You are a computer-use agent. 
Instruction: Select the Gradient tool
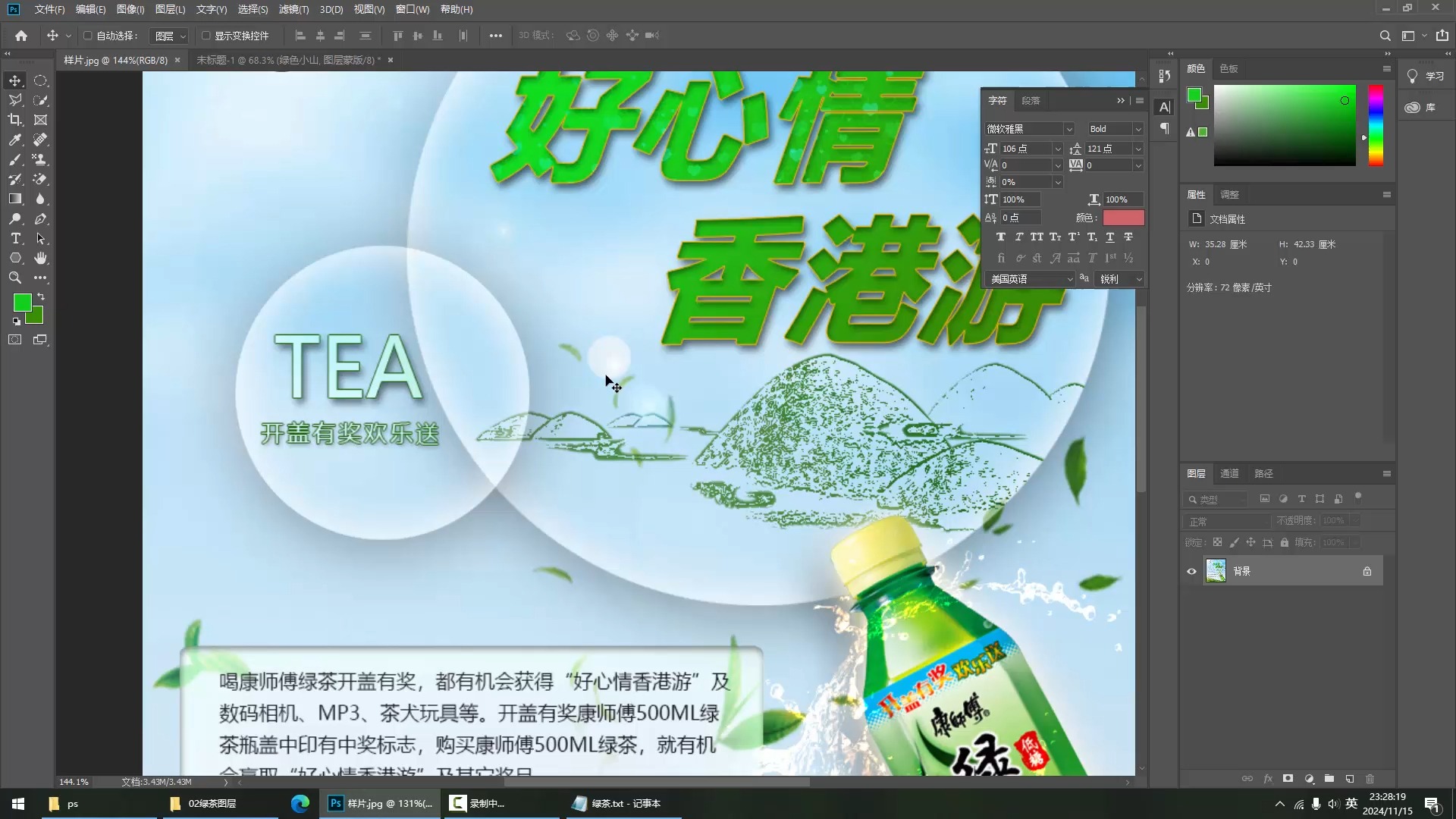point(15,199)
